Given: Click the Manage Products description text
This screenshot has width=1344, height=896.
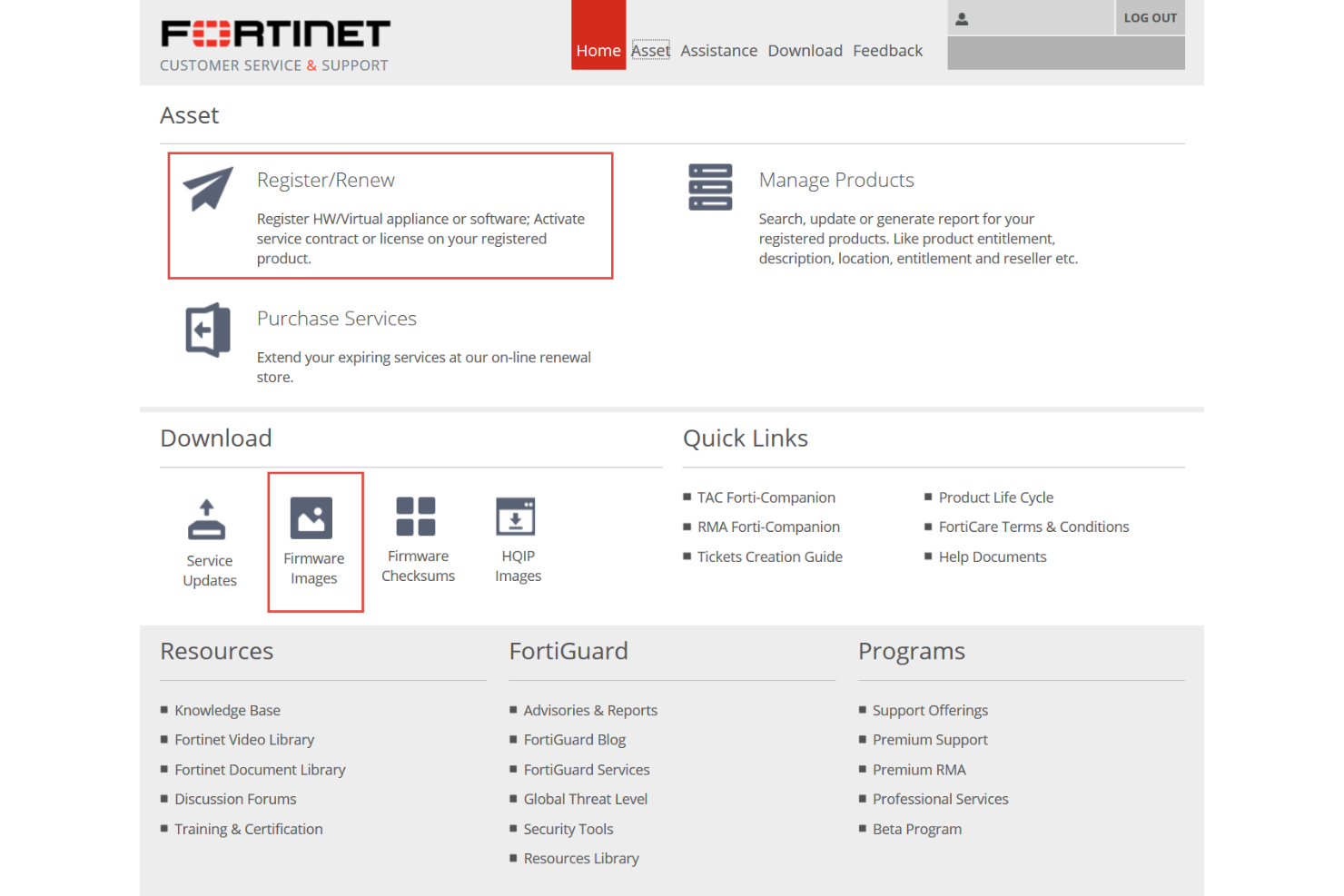Looking at the screenshot, I should coord(918,239).
